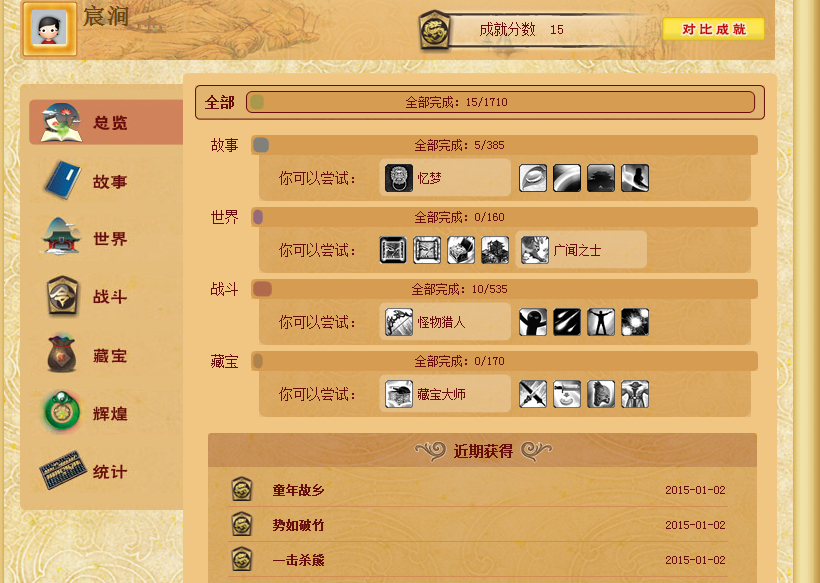
Task: Open the 统计 abacus icon
Action: point(63,470)
